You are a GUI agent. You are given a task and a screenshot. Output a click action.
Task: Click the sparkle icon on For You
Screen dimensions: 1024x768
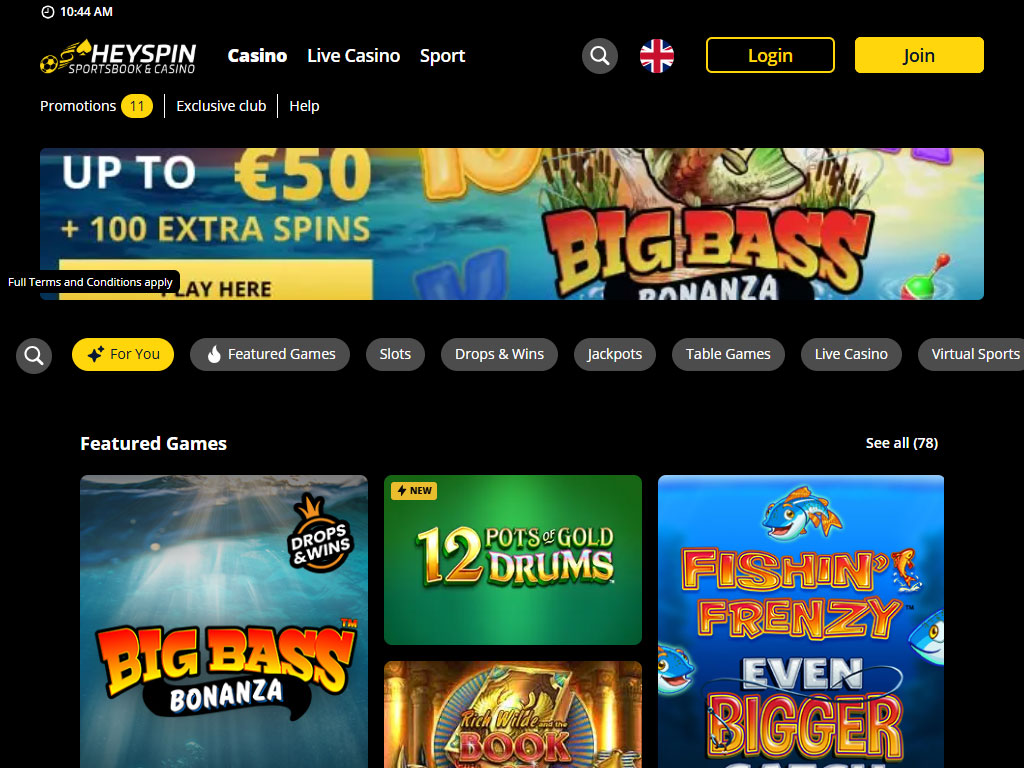click(95, 354)
